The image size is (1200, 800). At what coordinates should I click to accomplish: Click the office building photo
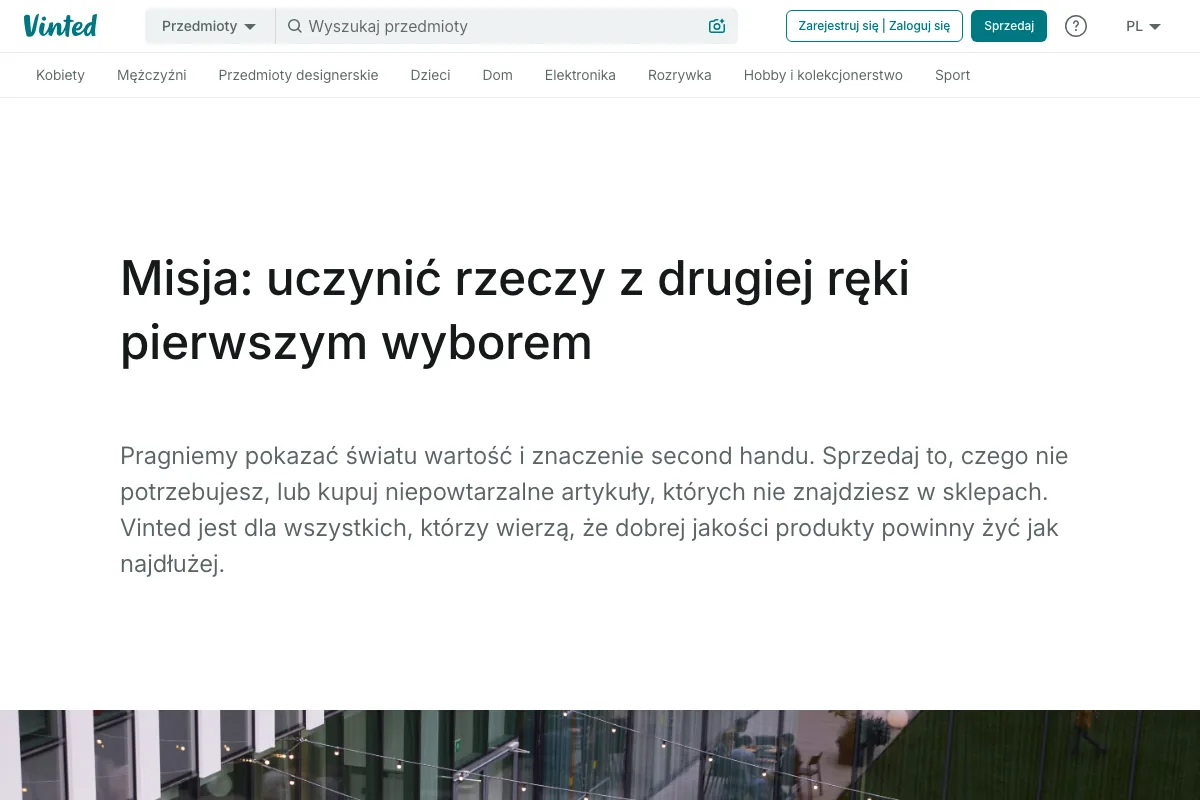point(600,755)
